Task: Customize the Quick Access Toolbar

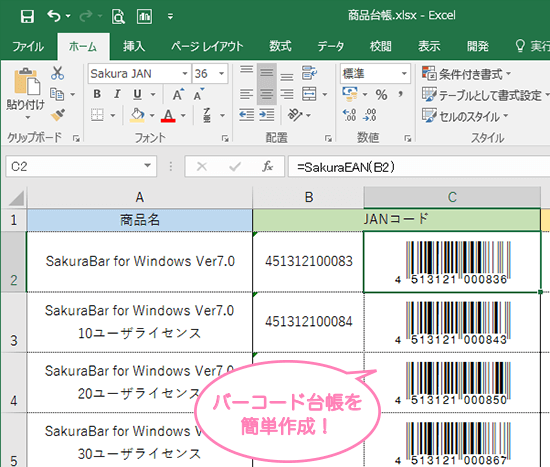Action: pyautogui.click(x=170, y=16)
